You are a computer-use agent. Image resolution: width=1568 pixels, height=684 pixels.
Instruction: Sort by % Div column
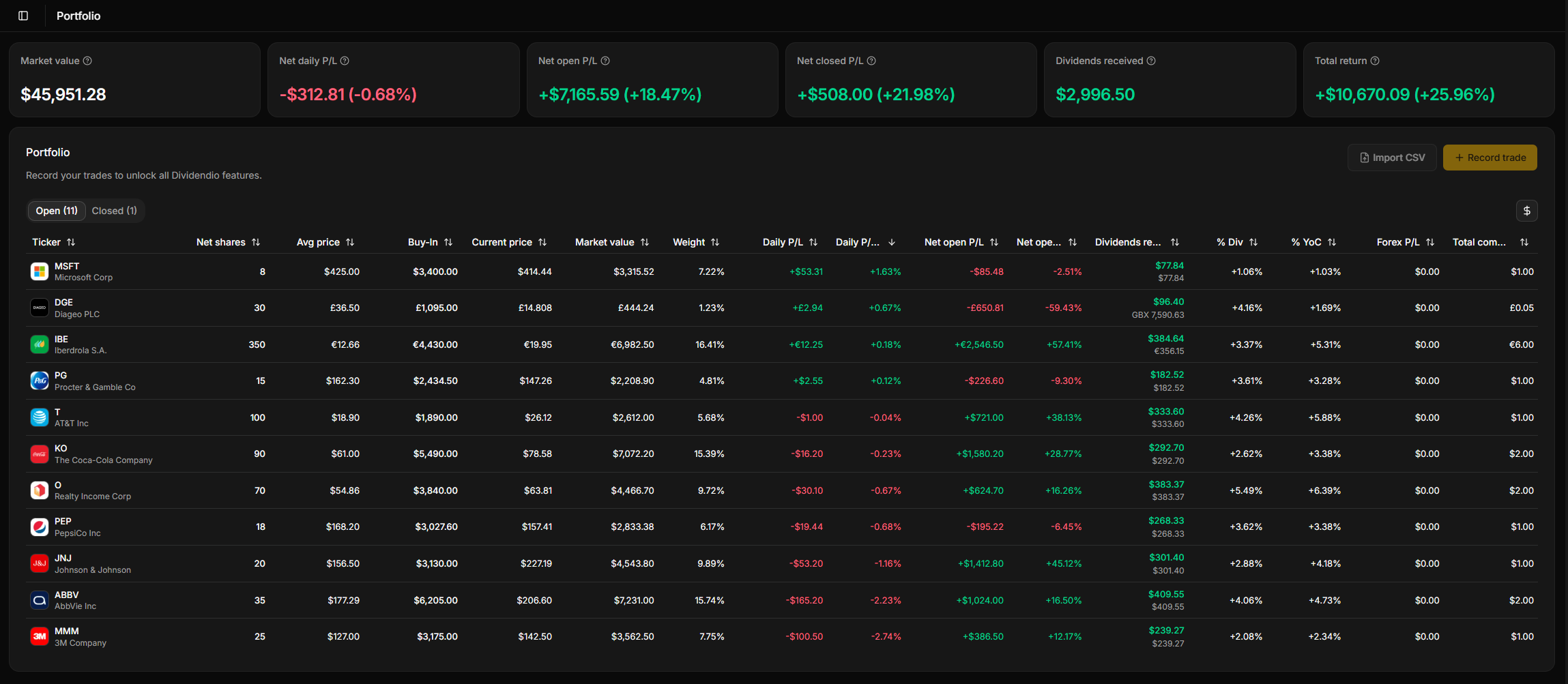1237,242
